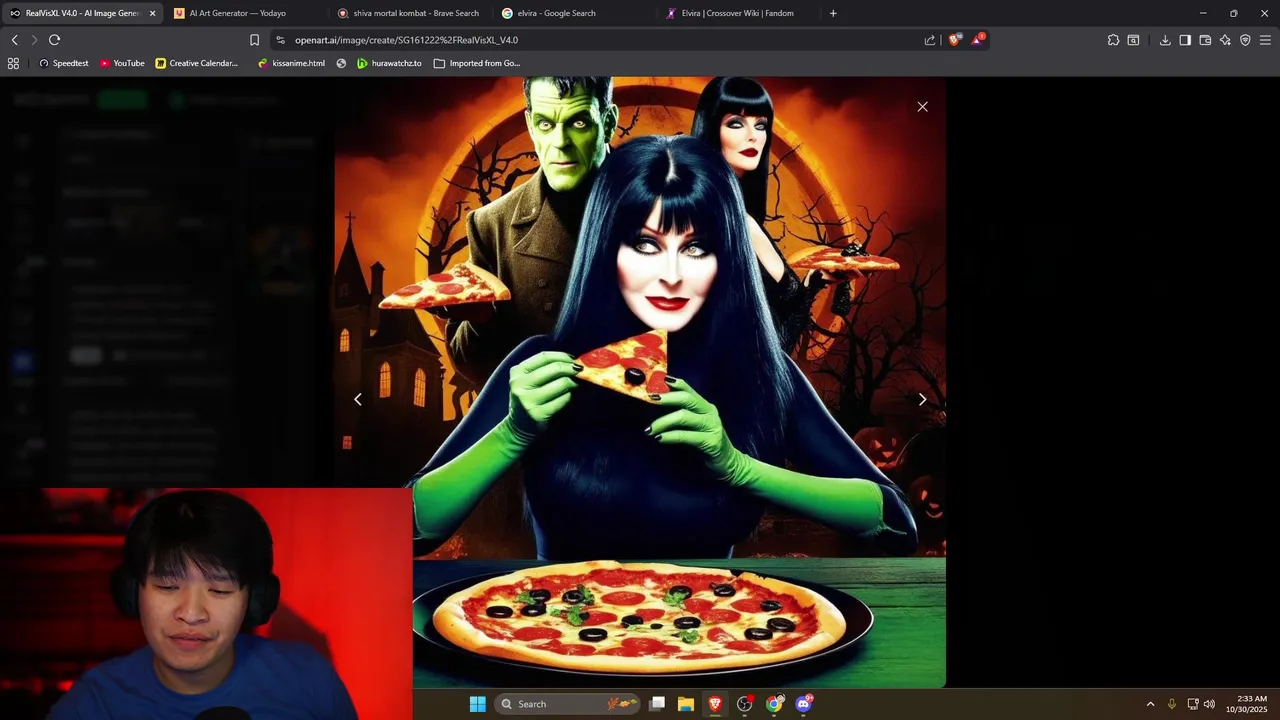
Task: Expand the Imported from Google bookmarks folder
Action: pyautogui.click(x=476, y=63)
